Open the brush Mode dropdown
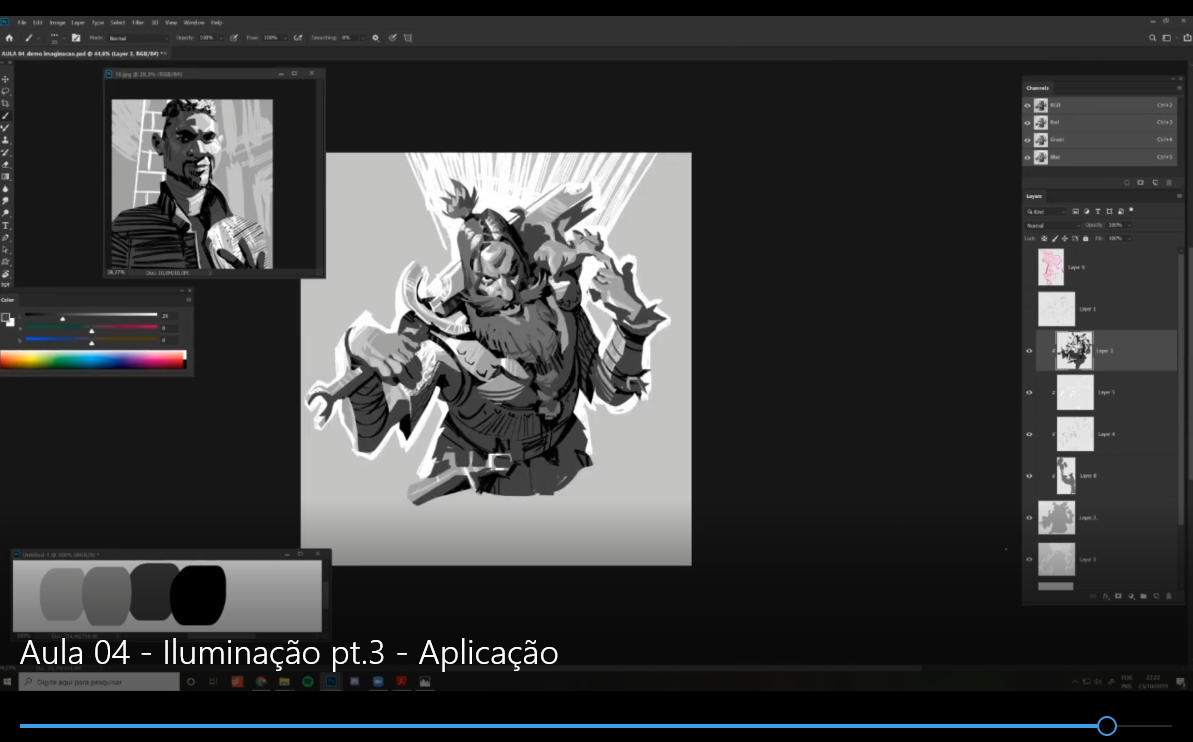 tap(133, 38)
